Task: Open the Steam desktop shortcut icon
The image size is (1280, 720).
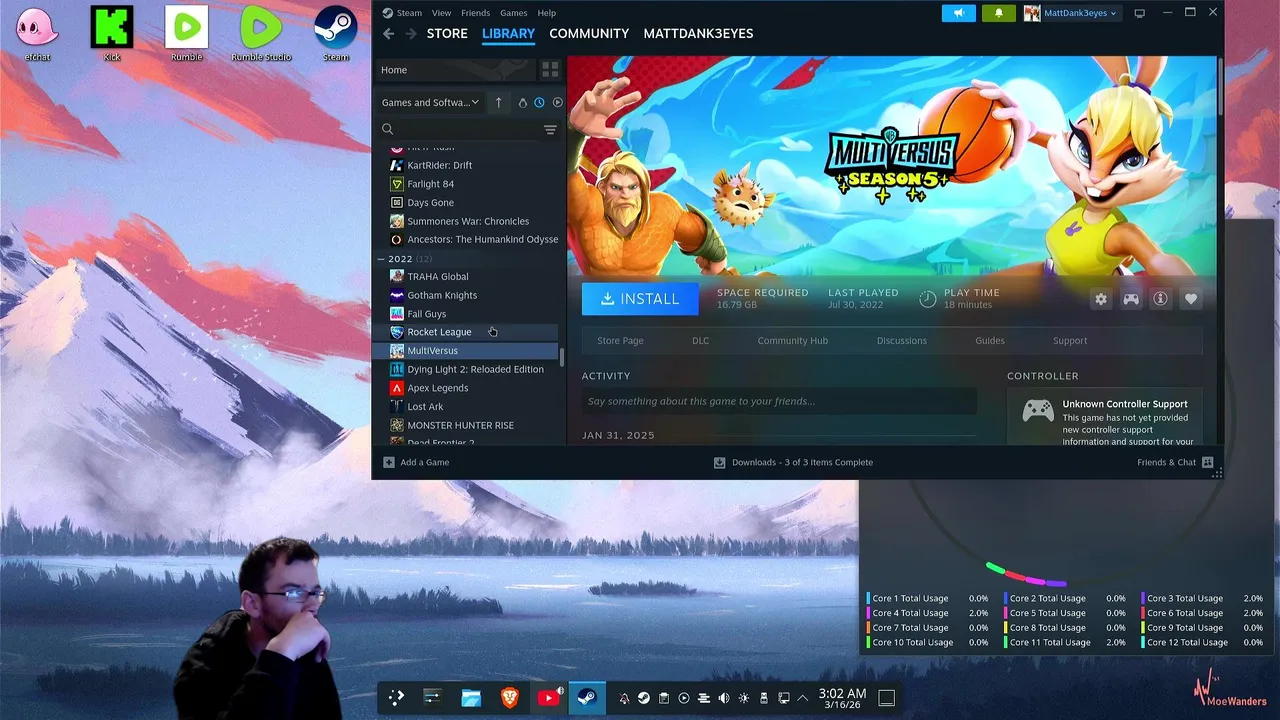Action: pos(336,34)
